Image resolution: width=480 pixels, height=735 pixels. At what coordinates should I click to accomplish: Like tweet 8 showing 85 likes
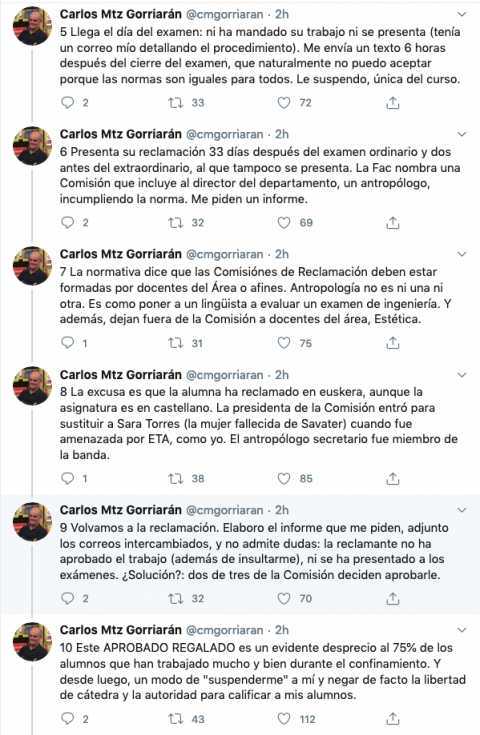[284, 479]
